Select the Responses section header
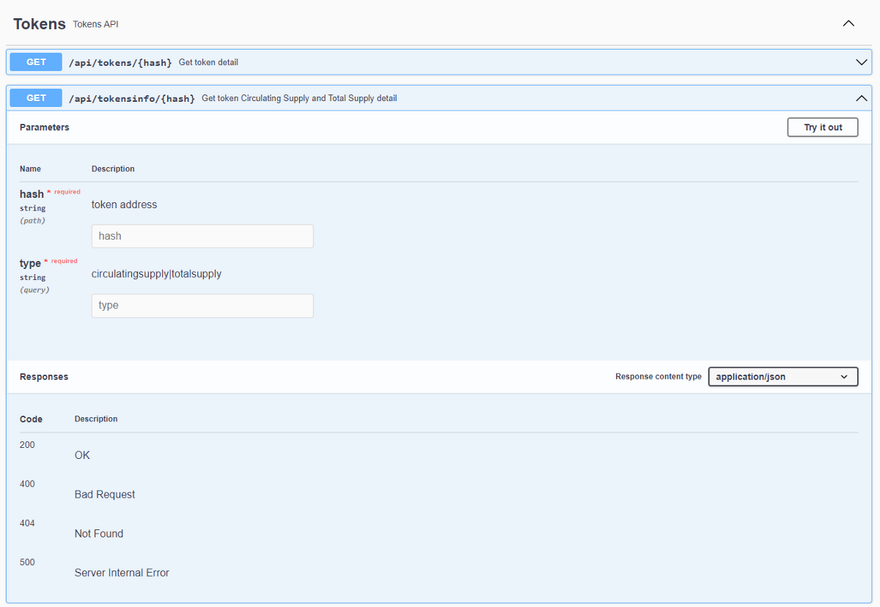 tap(44, 377)
